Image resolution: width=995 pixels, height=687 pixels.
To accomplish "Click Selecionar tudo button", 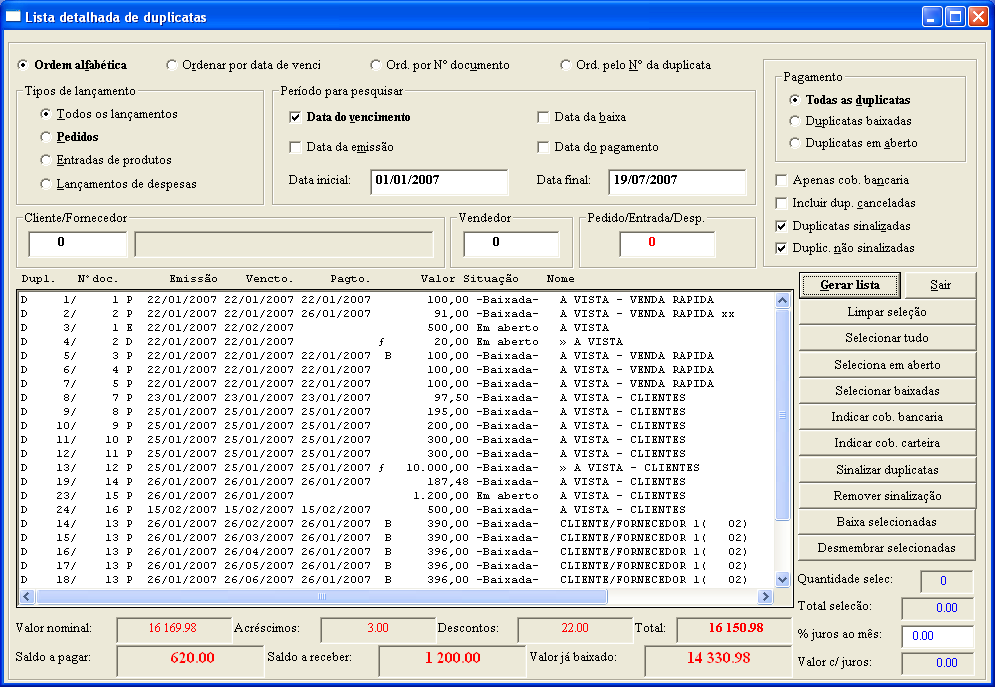I will coord(886,338).
